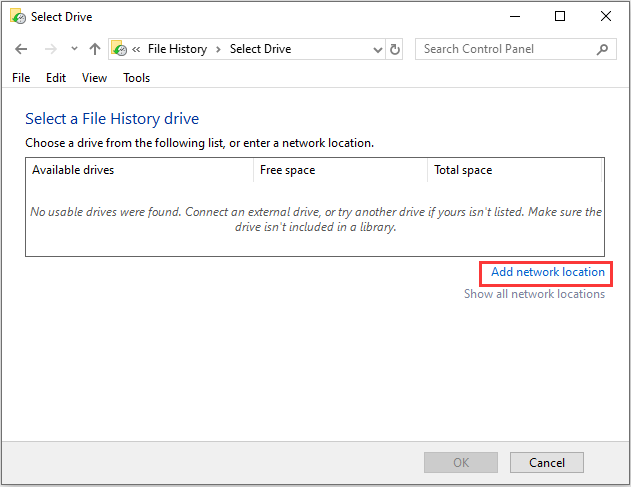Click the OK button
The height and width of the screenshot is (487, 631).
click(x=461, y=462)
